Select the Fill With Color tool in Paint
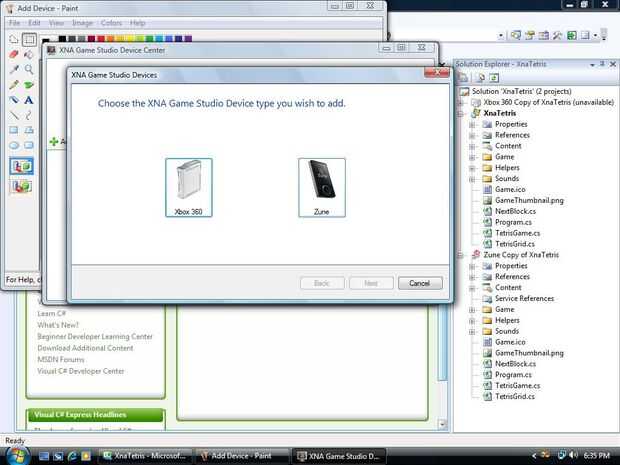The height and width of the screenshot is (465, 620). click(29, 54)
